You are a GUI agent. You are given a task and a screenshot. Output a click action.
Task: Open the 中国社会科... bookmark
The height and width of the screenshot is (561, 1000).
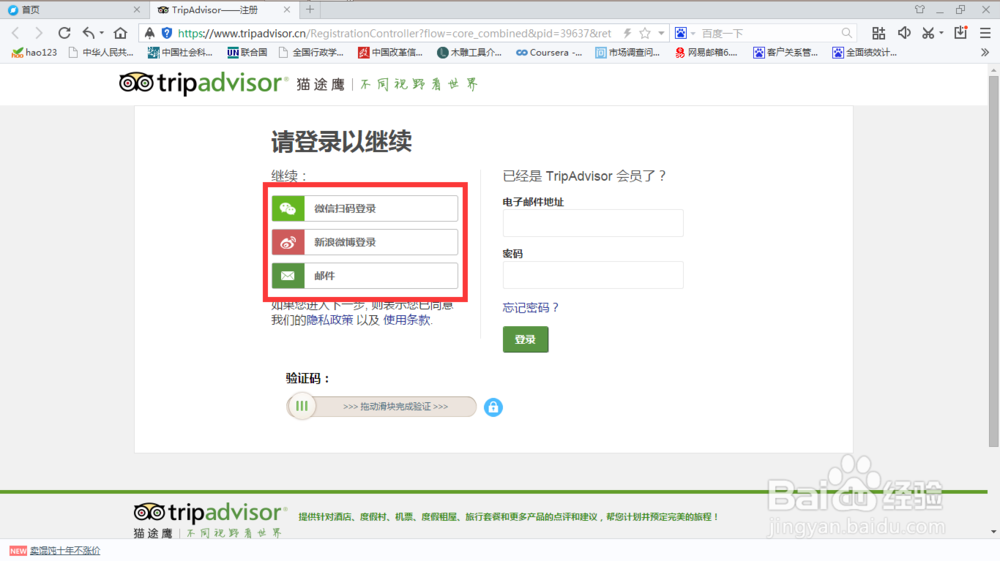point(180,52)
